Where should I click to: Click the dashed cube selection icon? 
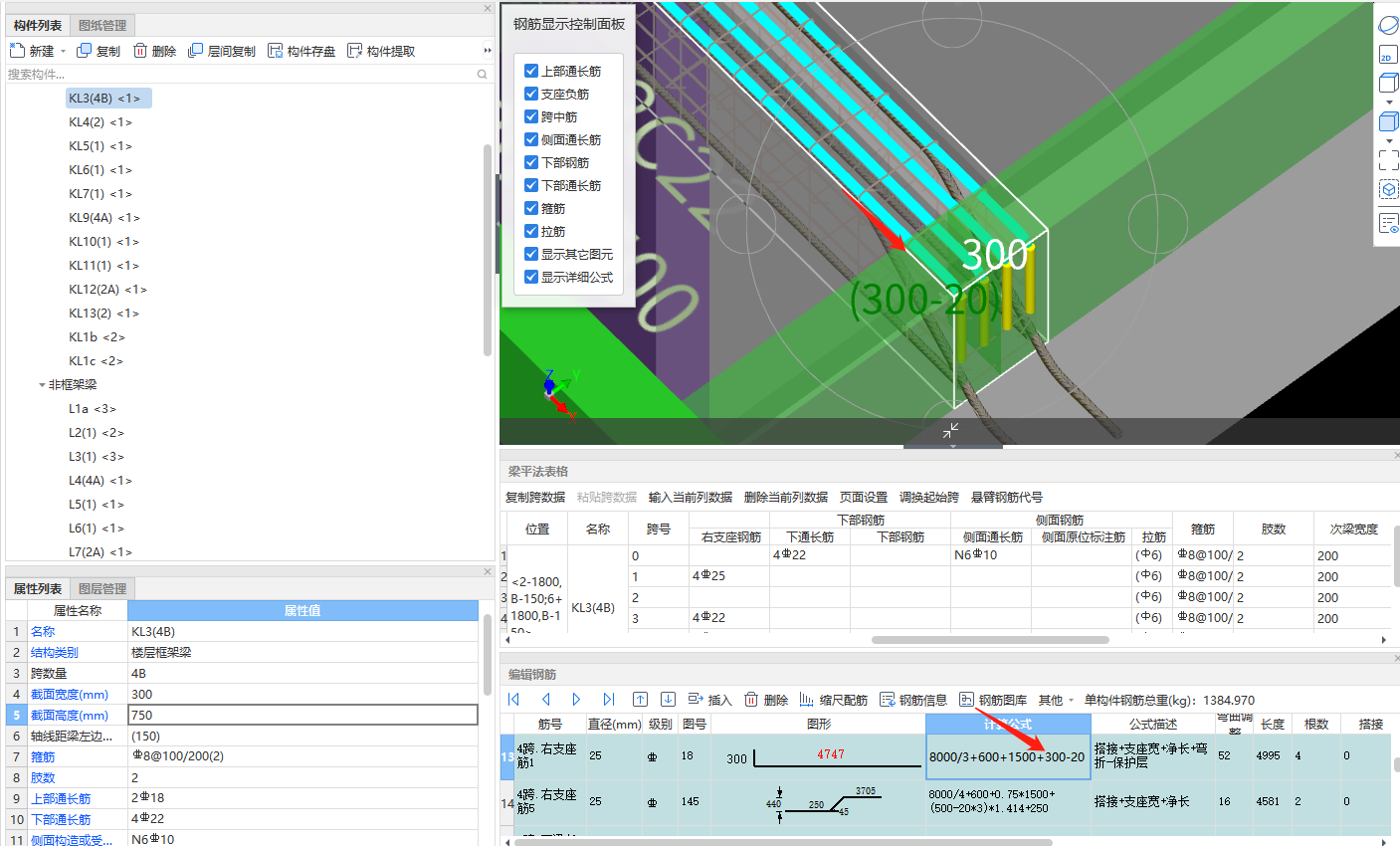point(1389,189)
